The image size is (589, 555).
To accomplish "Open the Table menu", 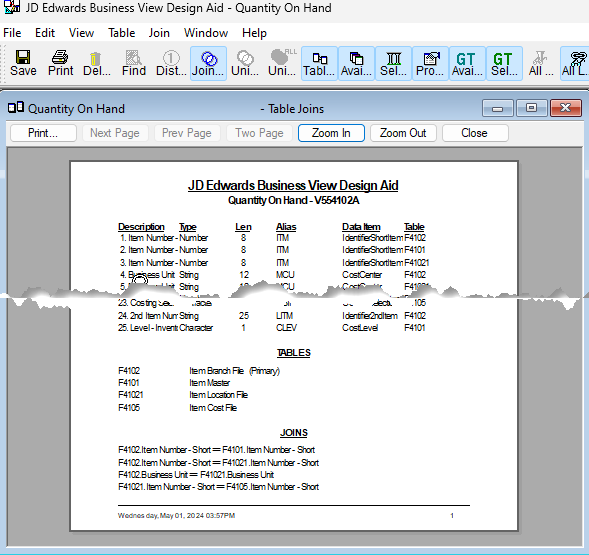I will [x=122, y=33].
